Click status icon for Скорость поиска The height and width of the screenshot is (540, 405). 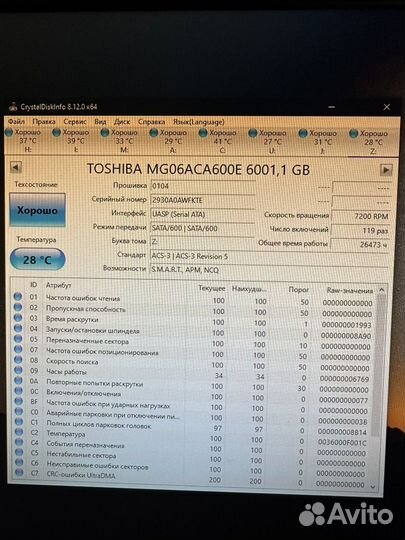[x=18, y=360]
